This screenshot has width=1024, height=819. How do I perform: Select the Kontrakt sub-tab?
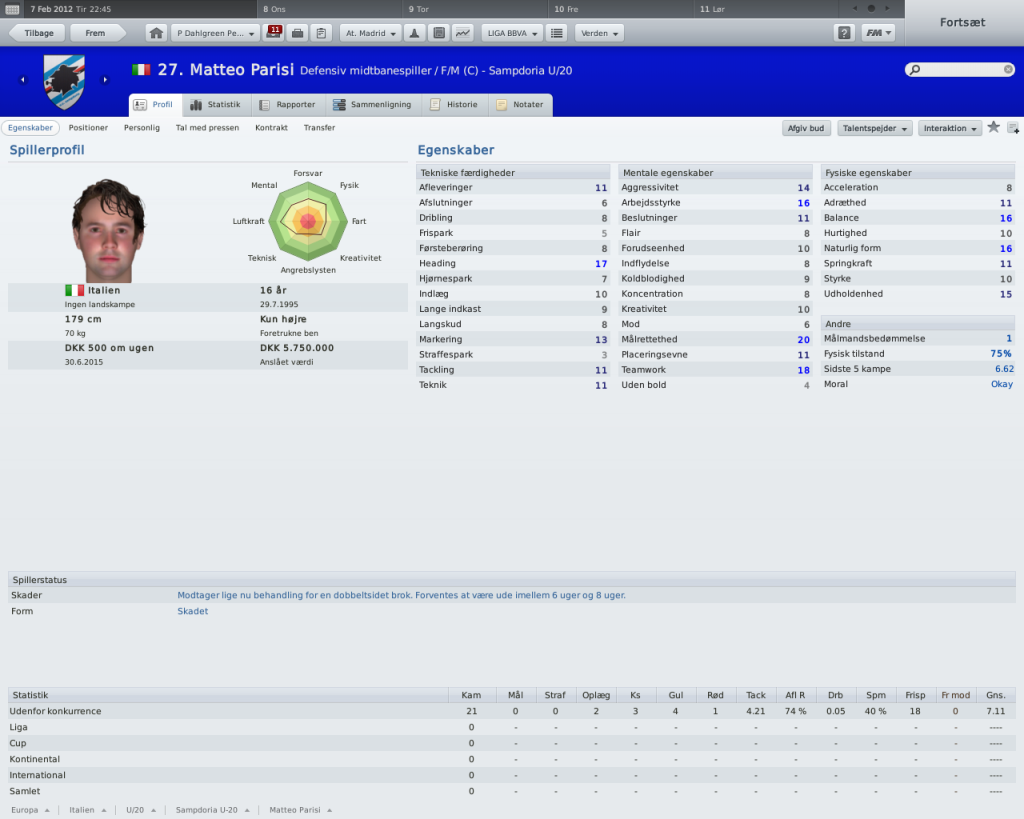coord(271,128)
